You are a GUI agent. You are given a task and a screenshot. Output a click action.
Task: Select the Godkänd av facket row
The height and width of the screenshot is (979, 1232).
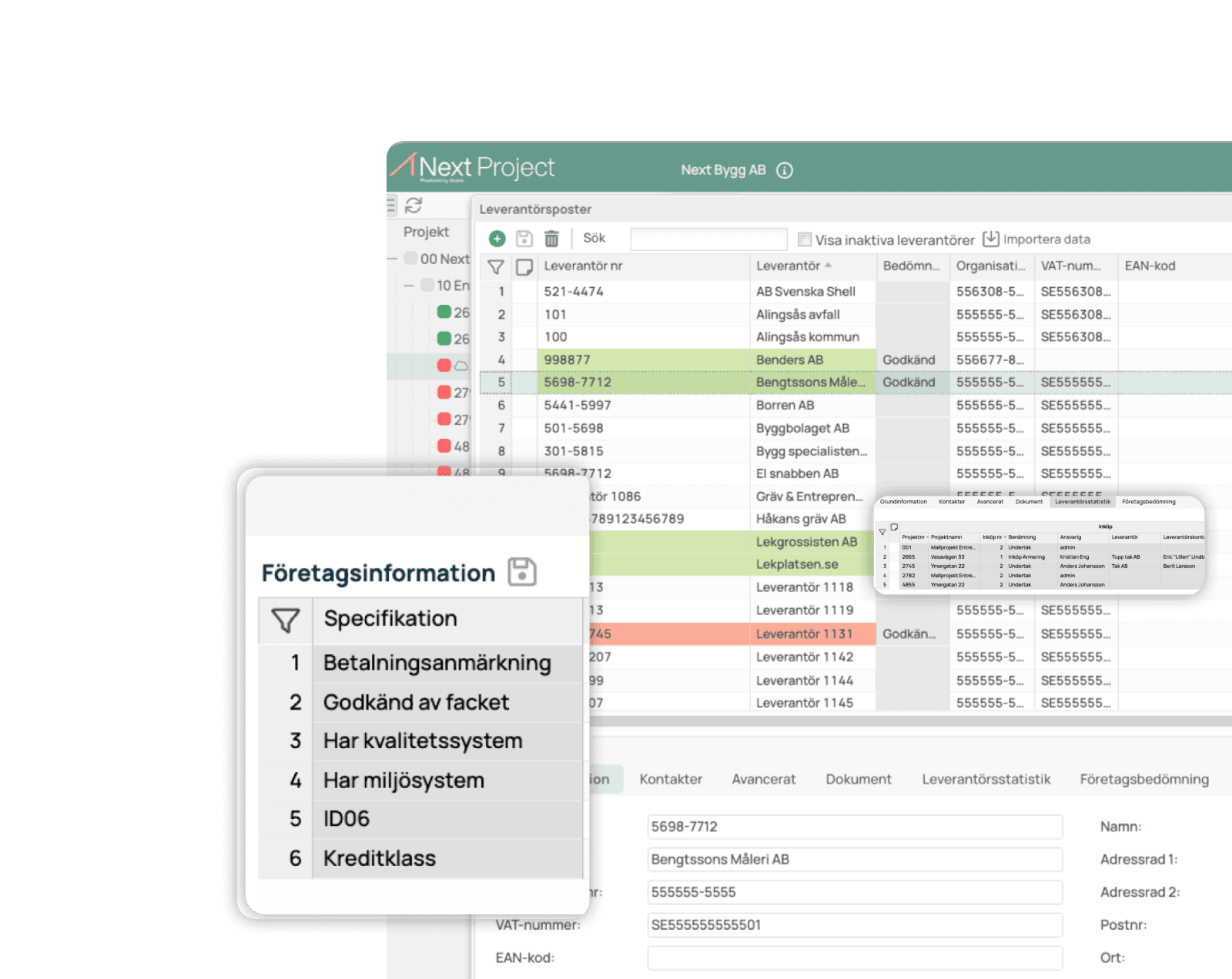[x=420, y=703]
